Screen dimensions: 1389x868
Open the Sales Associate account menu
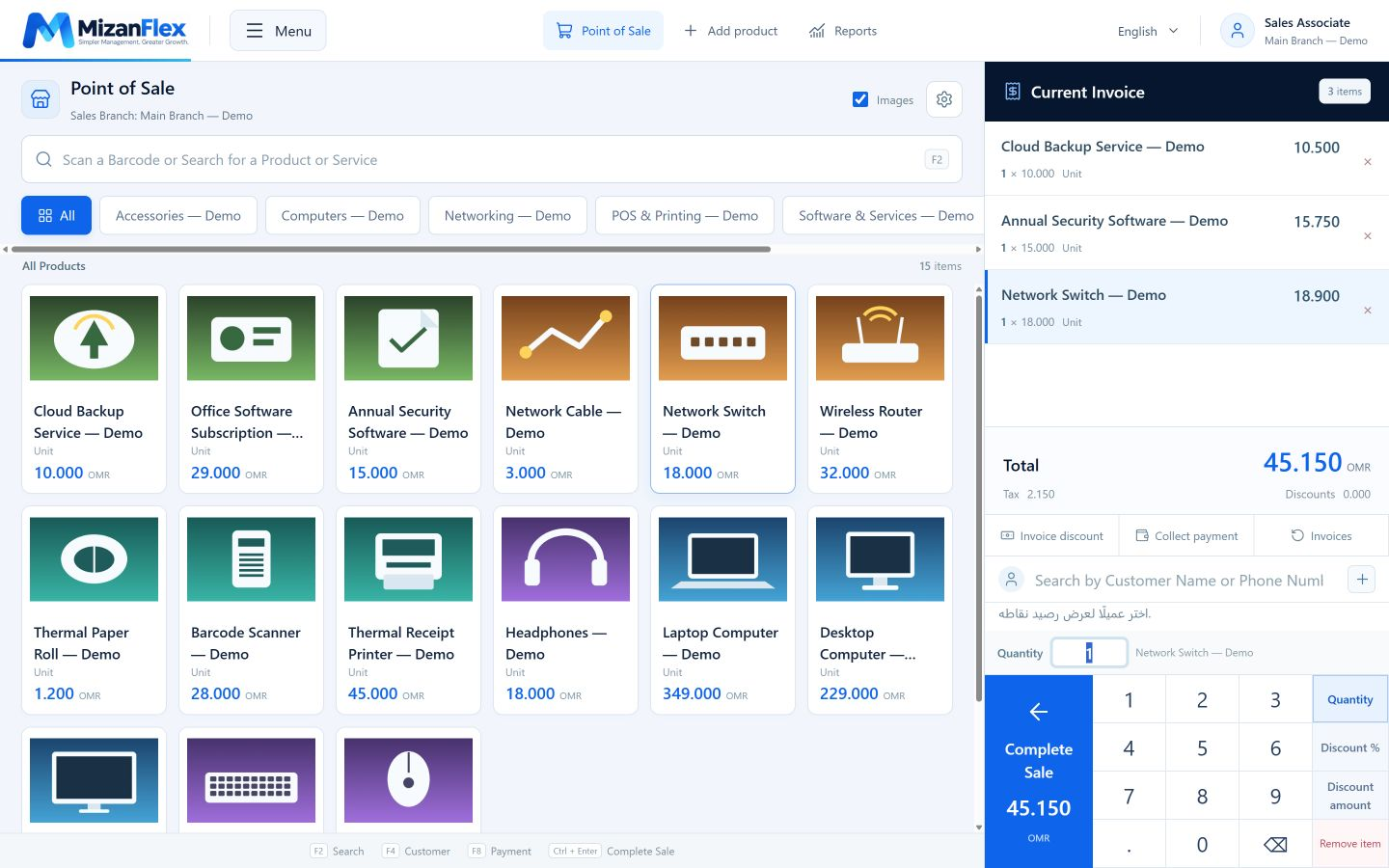[x=1294, y=31]
